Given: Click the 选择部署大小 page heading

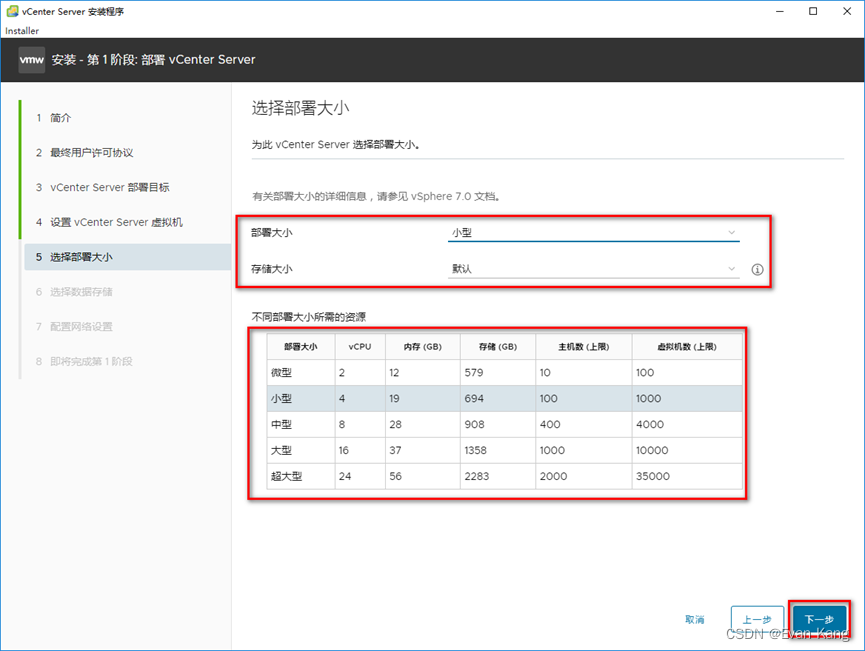Looking at the screenshot, I should pyautogui.click(x=301, y=108).
